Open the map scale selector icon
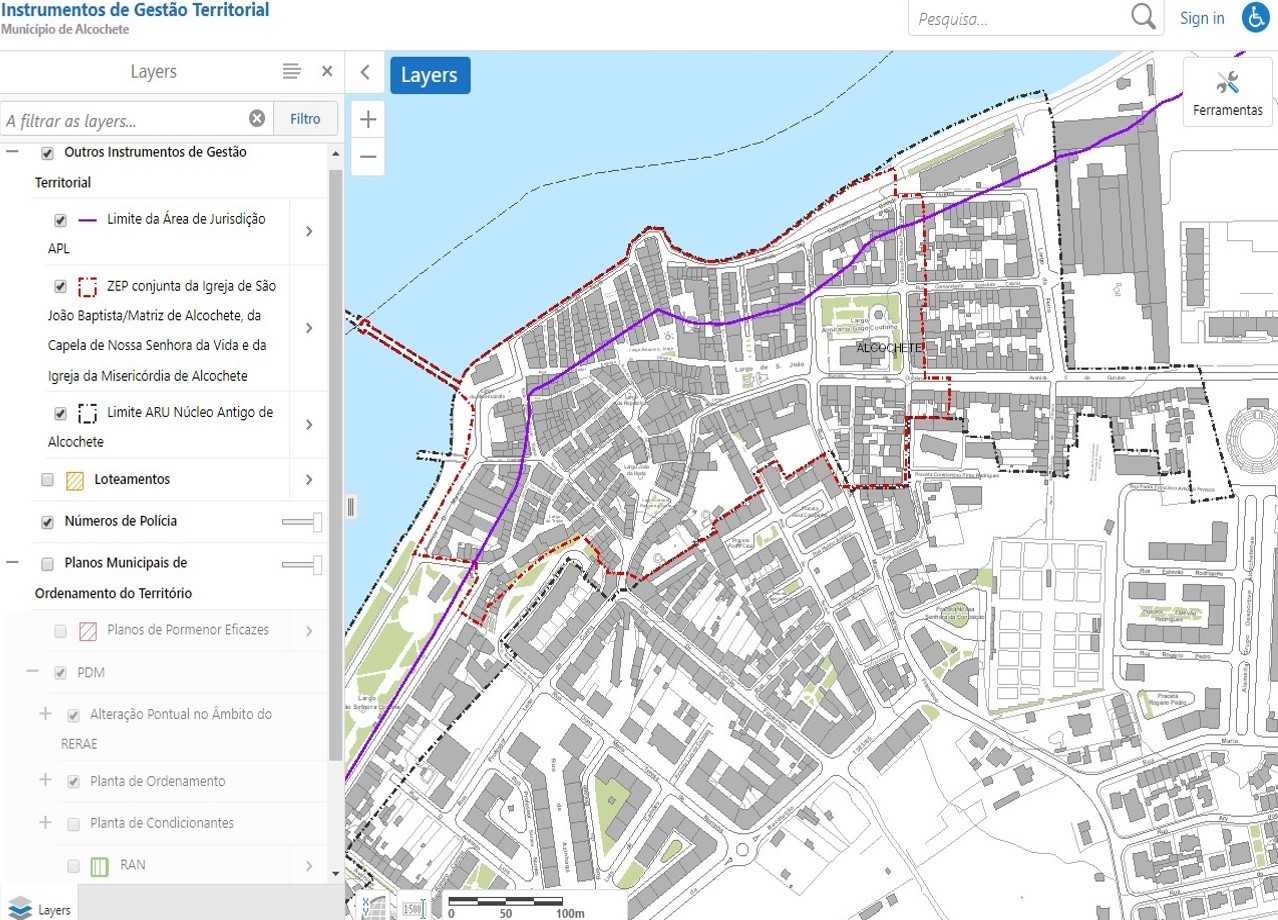This screenshot has width=1278, height=920. 412,908
